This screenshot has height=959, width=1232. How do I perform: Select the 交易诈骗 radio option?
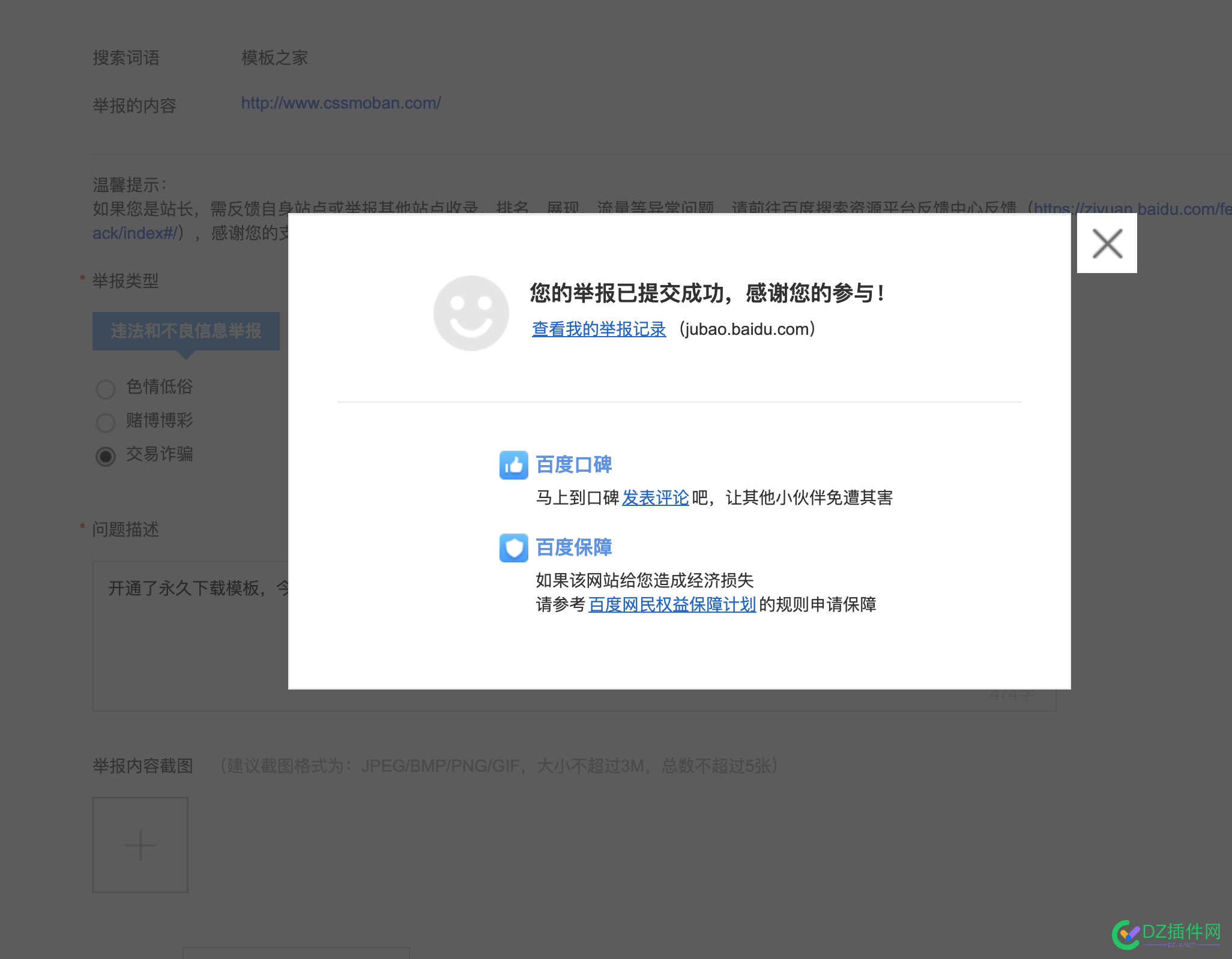(106, 456)
